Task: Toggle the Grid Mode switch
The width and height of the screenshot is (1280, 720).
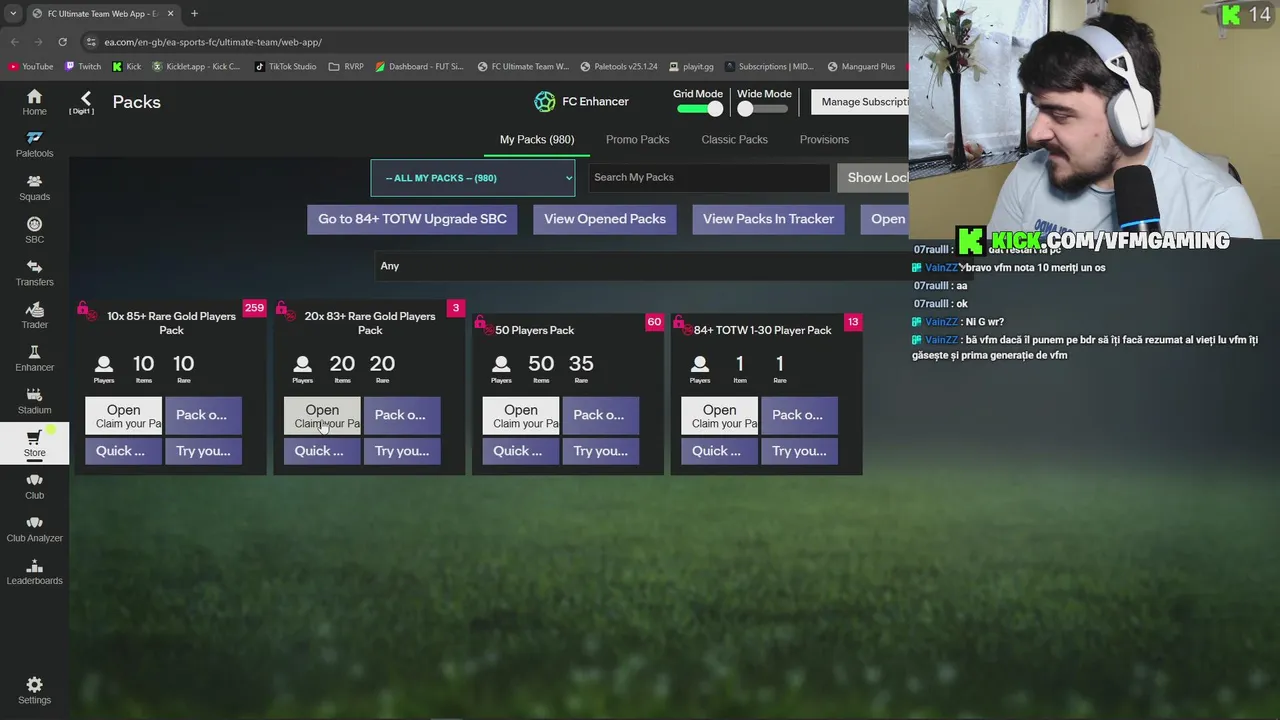Action: point(700,109)
